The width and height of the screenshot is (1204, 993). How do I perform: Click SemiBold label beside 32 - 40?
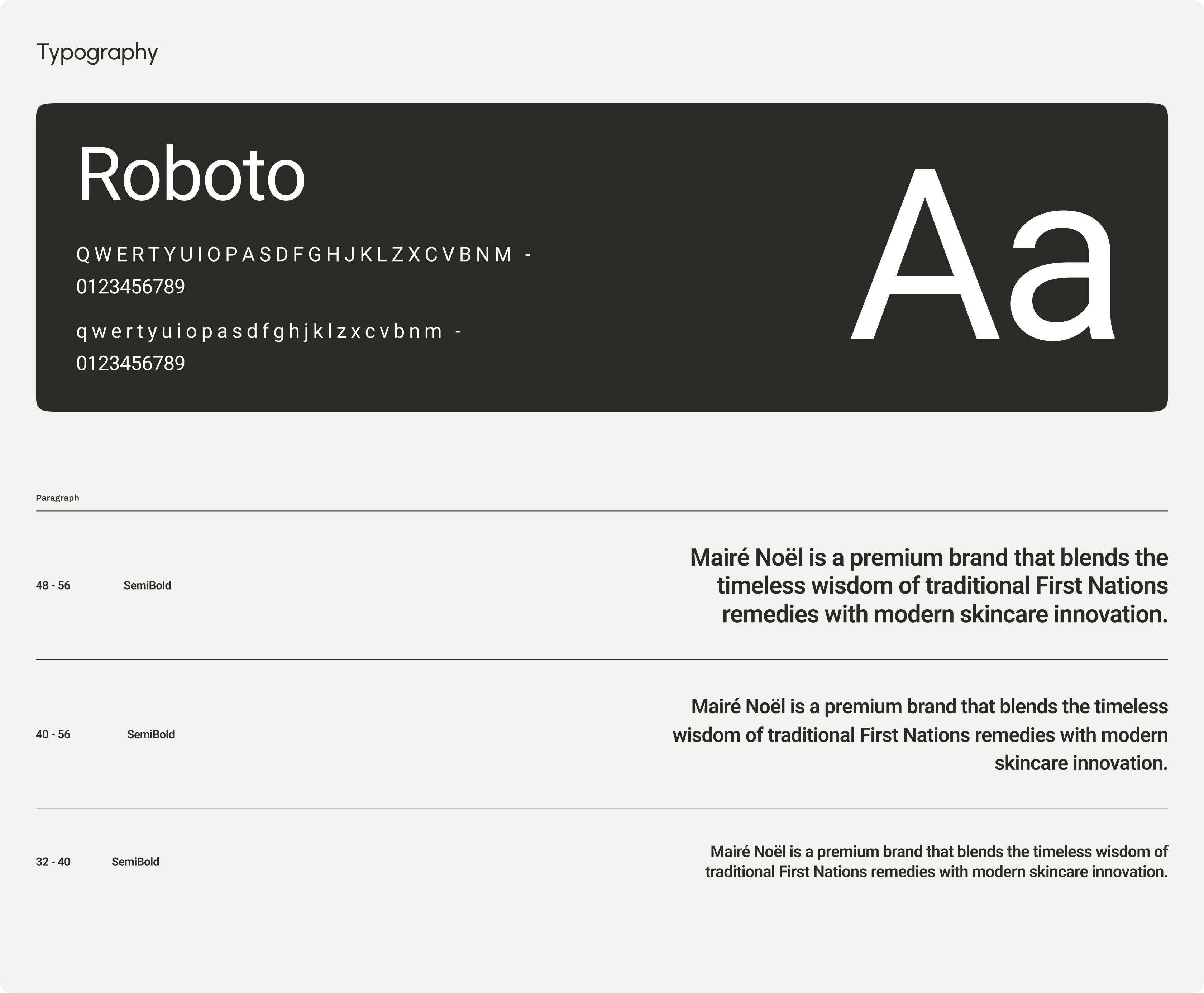tap(135, 862)
